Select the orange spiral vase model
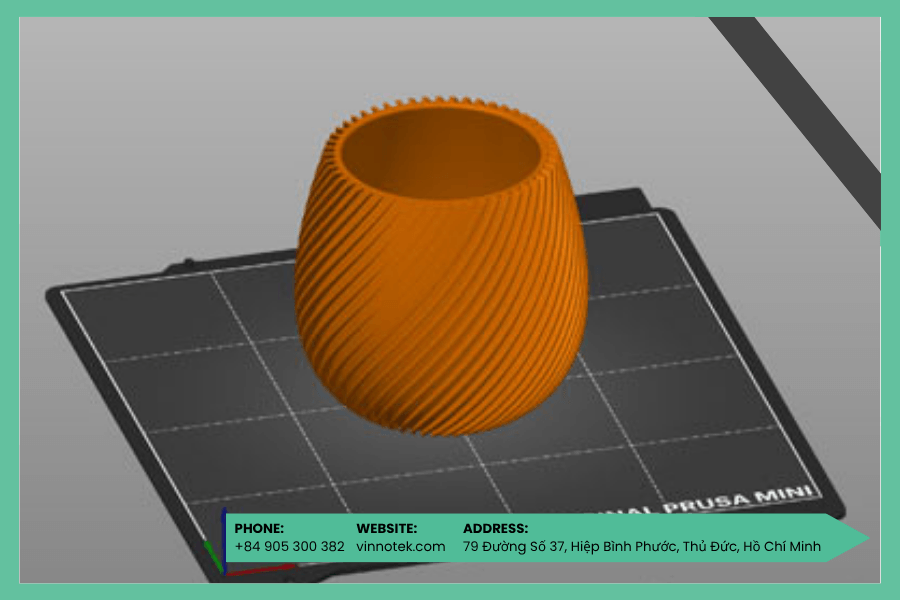Viewport: 900px width, 600px height. [x=441, y=266]
